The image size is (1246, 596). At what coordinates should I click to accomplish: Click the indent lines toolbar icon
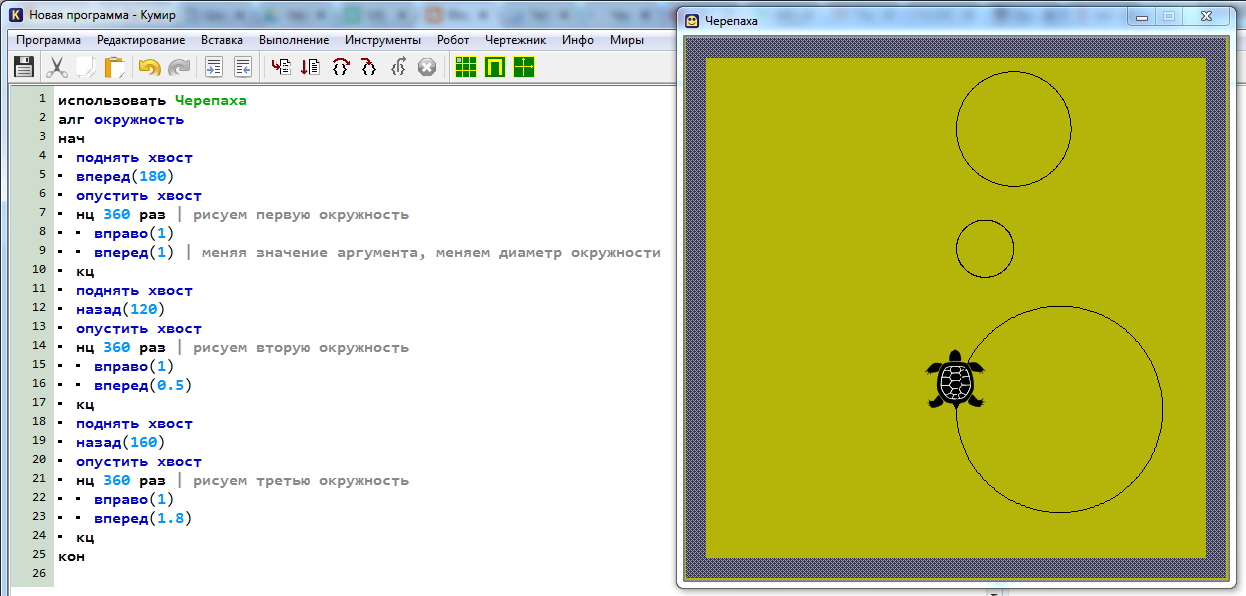pos(213,67)
